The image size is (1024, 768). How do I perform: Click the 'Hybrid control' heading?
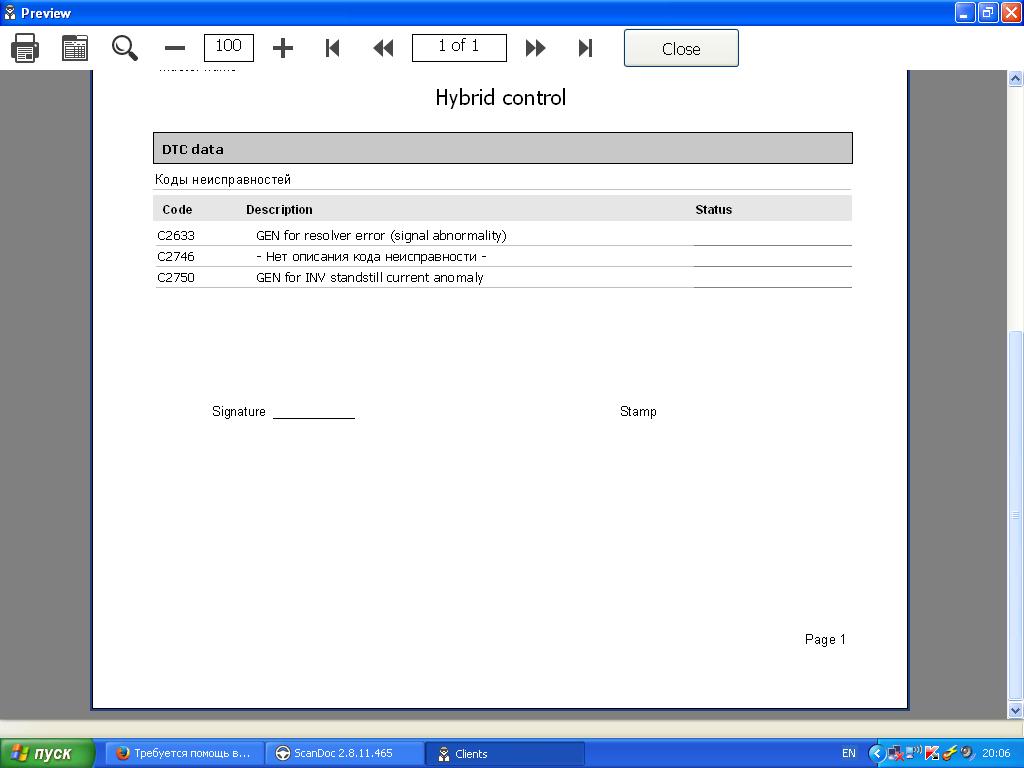pyautogui.click(x=501, y=98)
